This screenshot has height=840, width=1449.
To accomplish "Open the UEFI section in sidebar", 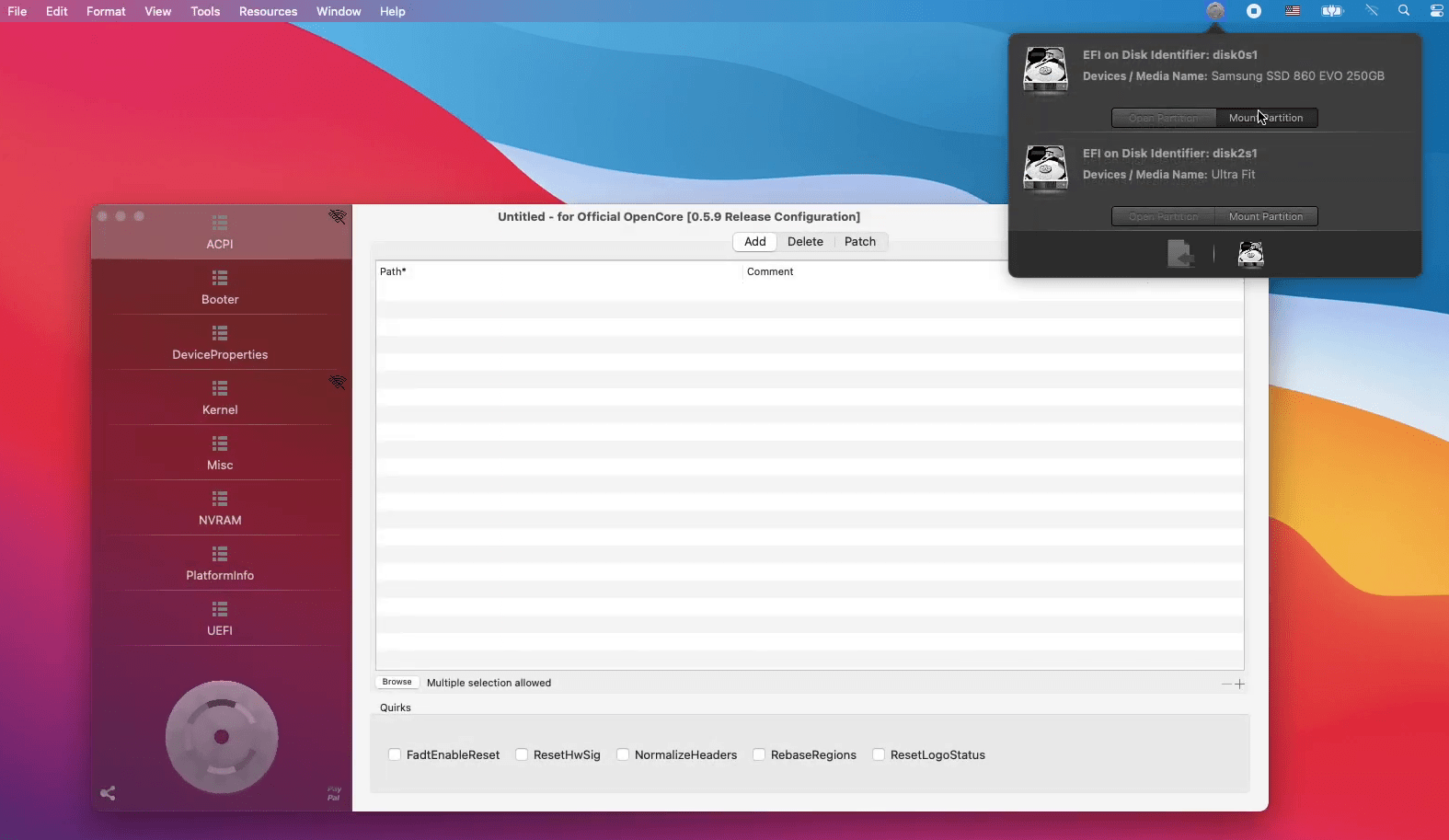I will (220, 618).
